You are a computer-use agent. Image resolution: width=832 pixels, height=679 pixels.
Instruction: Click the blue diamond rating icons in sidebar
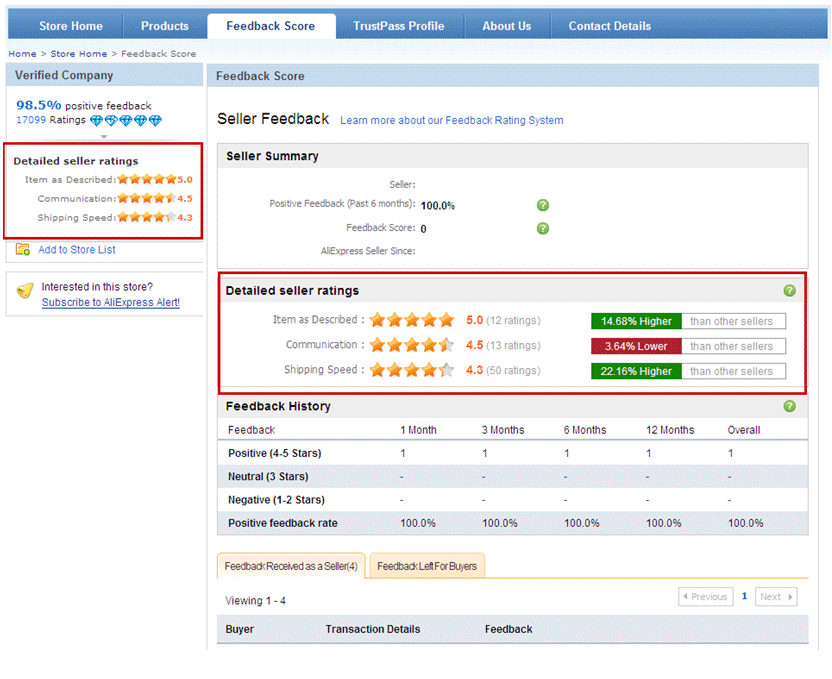(125, 120)
